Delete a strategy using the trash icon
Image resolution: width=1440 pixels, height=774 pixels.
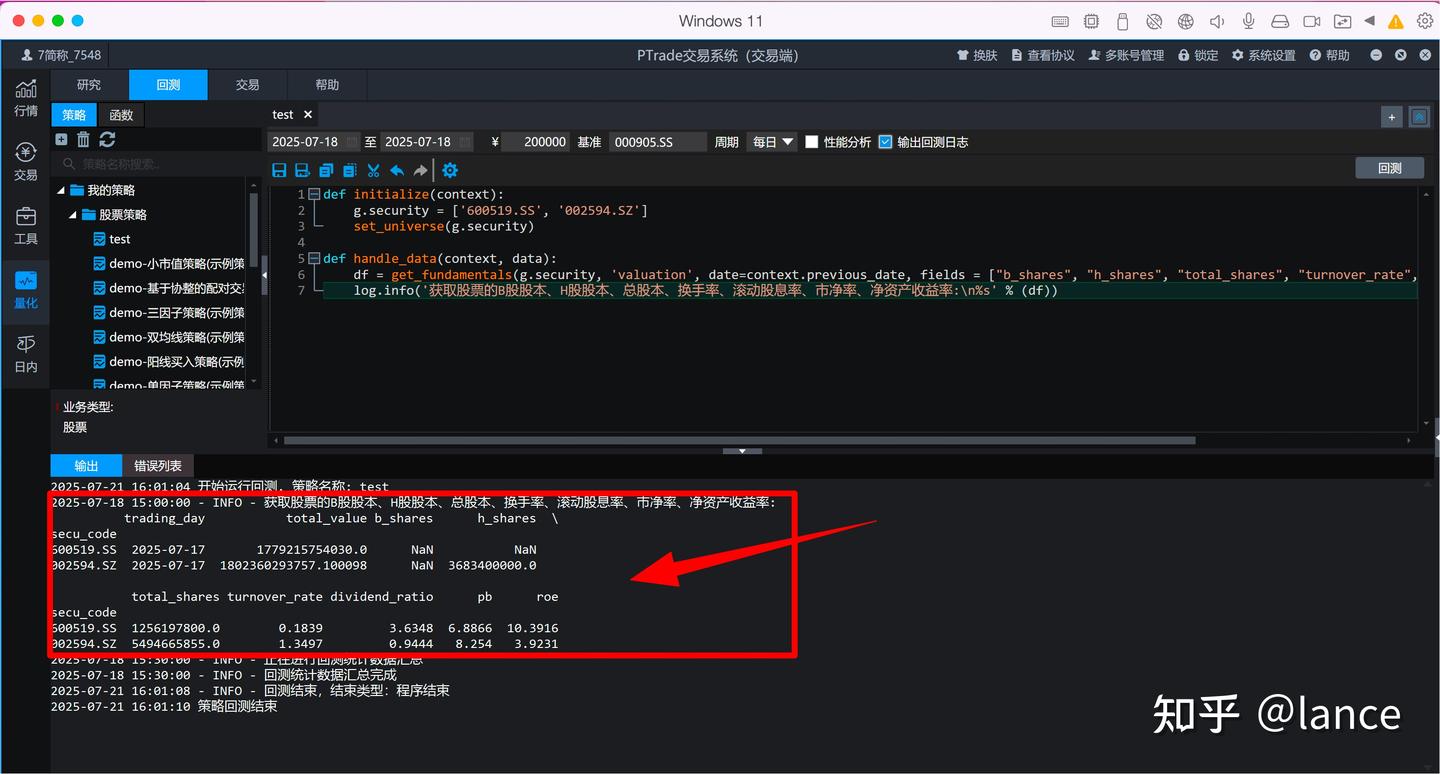pyautogui.click(x=83, y=139)
